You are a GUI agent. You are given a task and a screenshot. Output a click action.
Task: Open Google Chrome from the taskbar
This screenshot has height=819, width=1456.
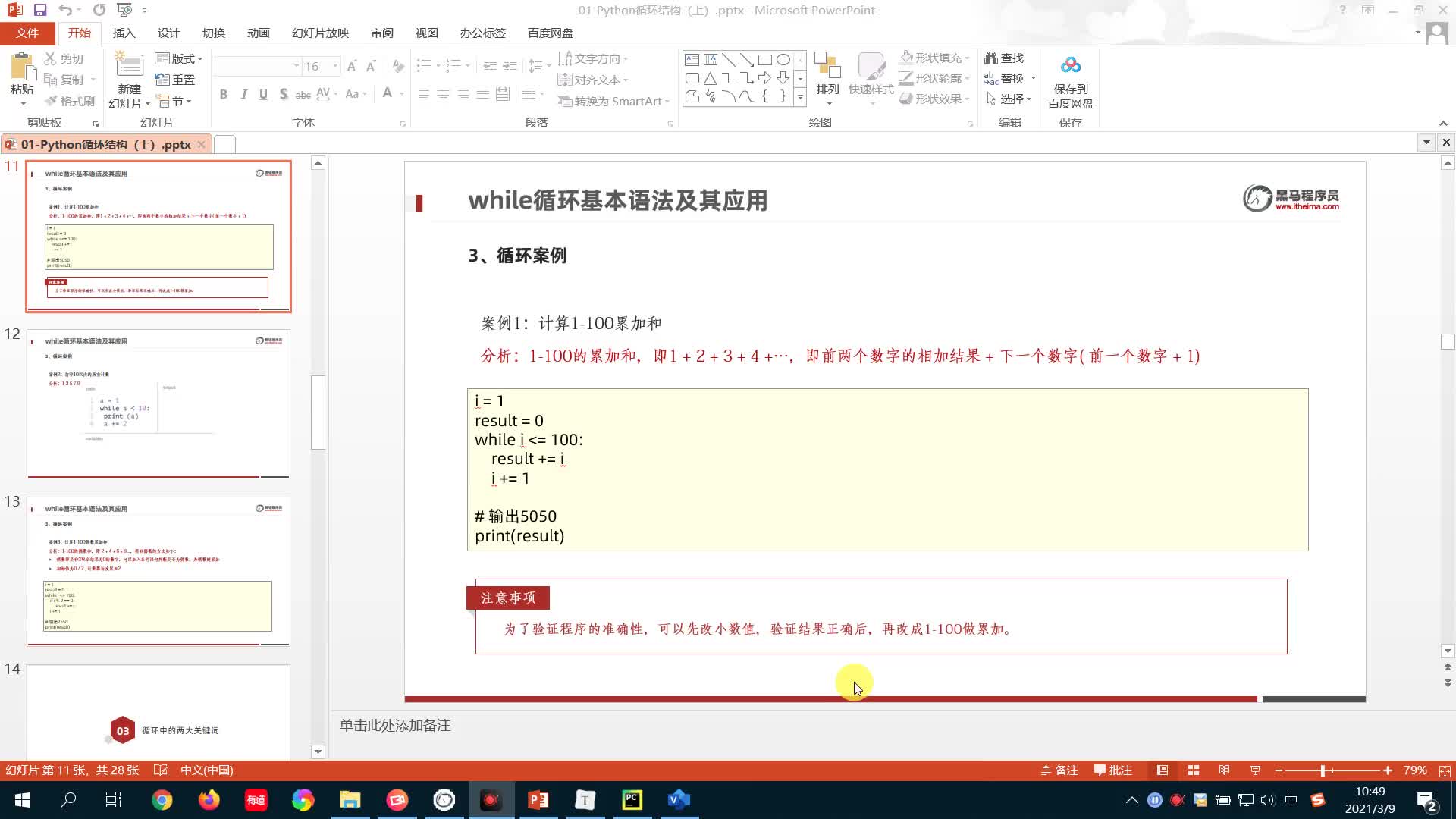pos(162,800)
